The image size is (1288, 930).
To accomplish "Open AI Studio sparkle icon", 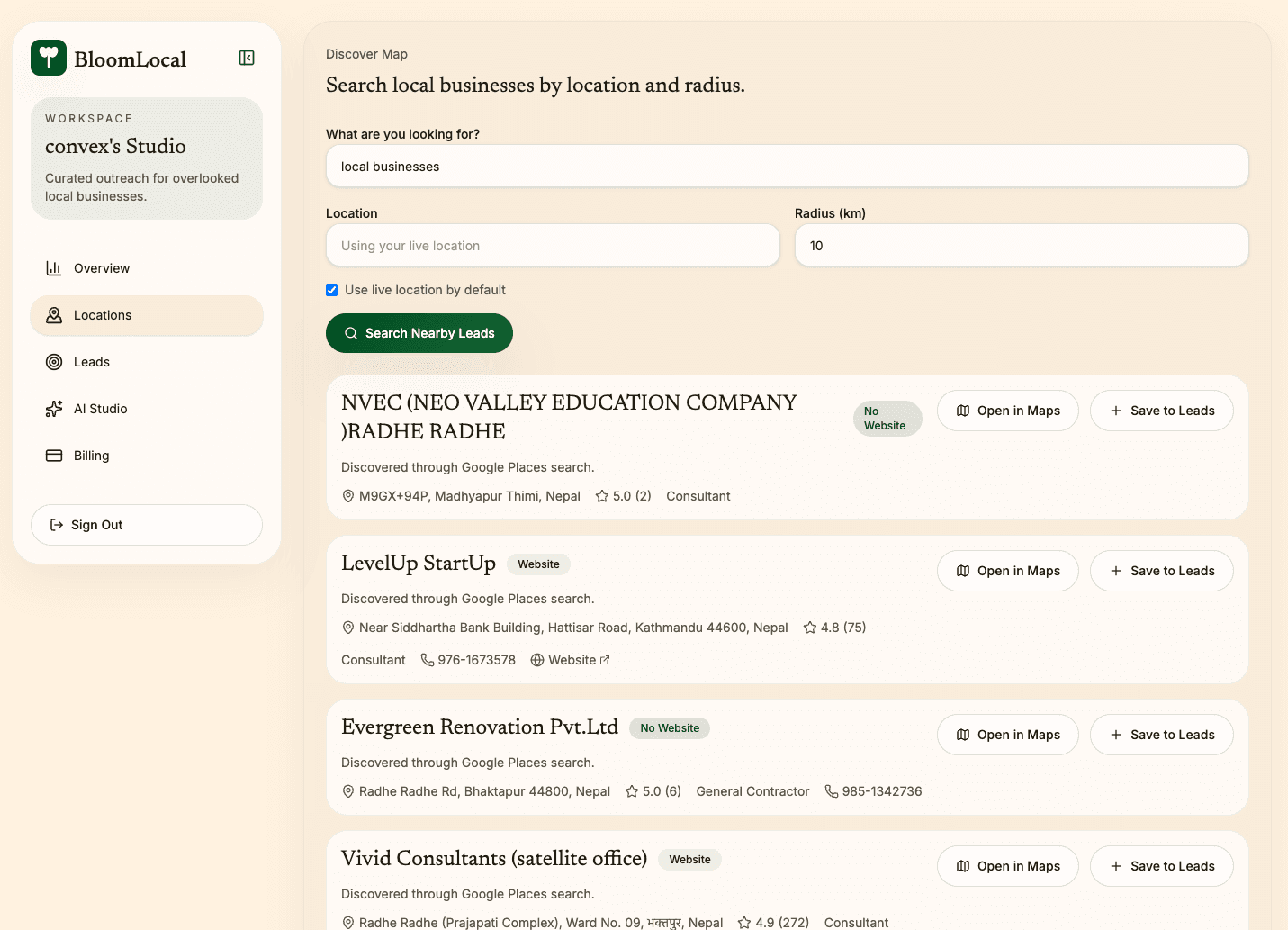I will (x=54, y=409).
